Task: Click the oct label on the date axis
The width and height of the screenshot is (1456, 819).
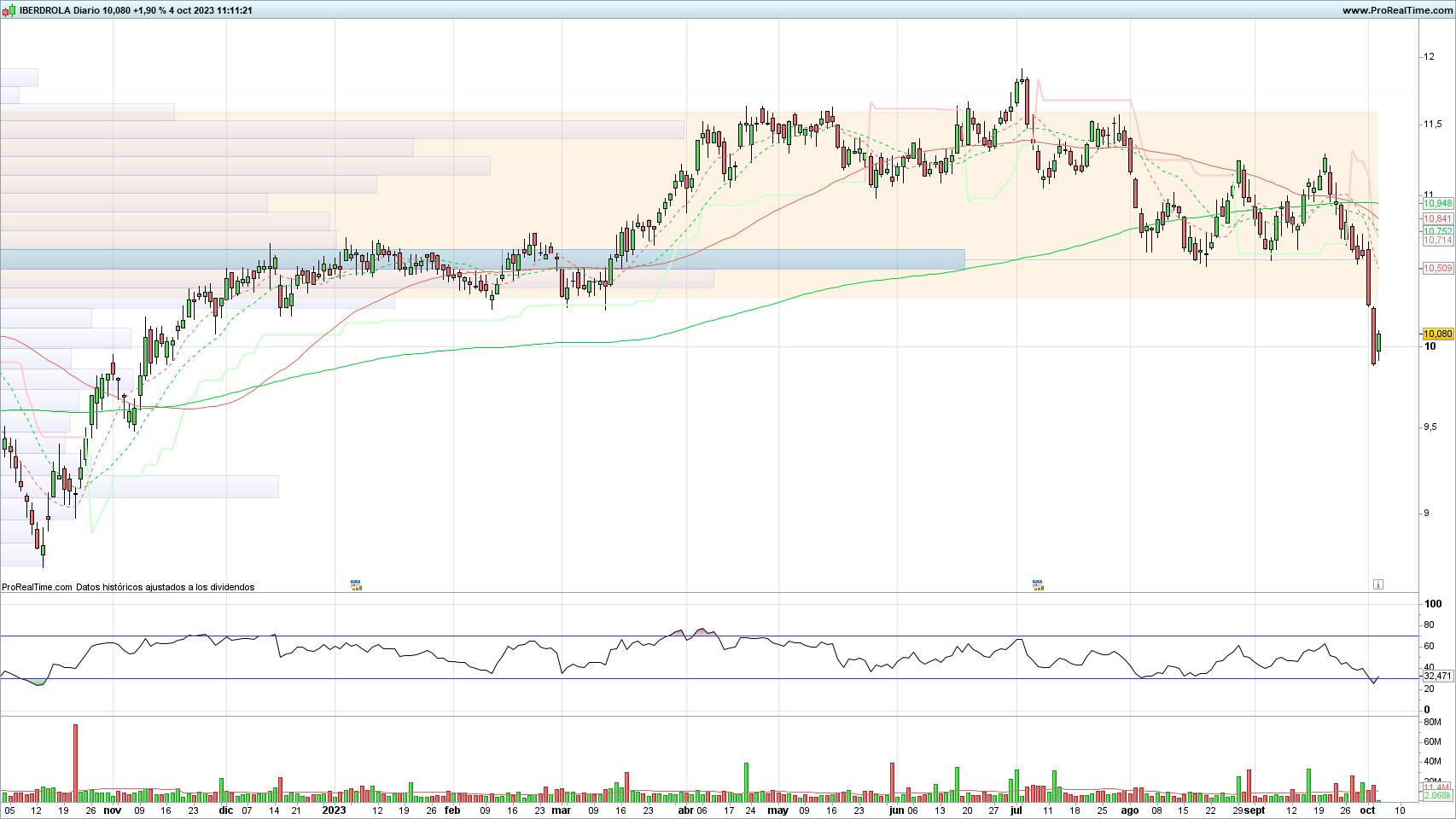Action: (1367, 810)
